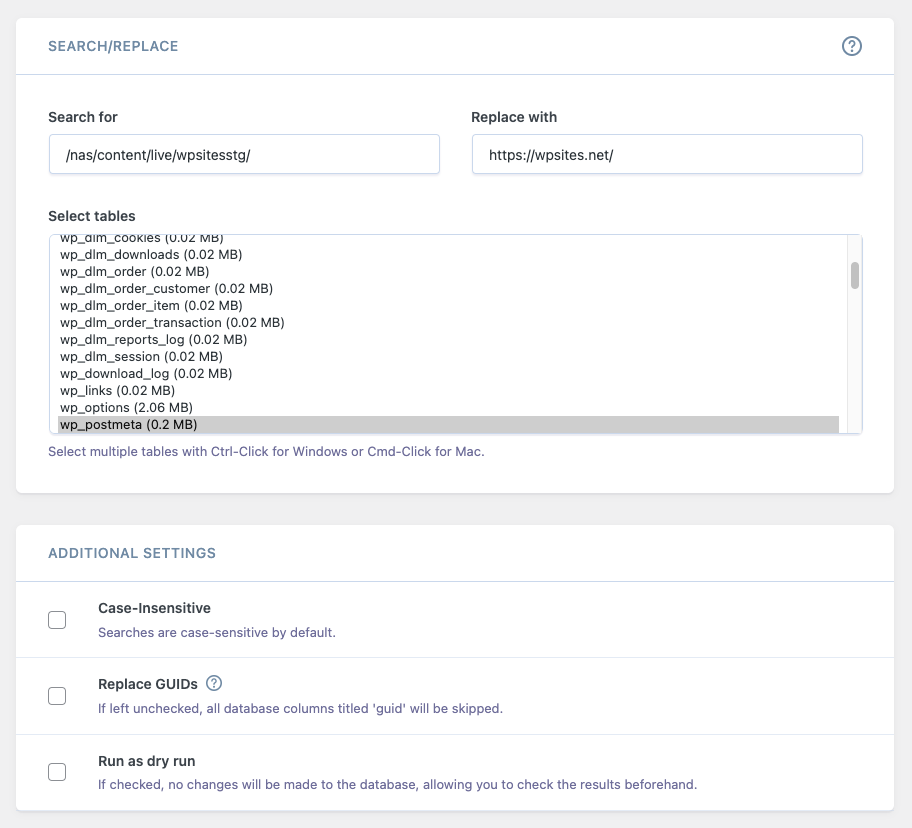Click the Replace with input field
Image resolution: width=912 pixels, height=828 pixels.
tap(666, 154)
